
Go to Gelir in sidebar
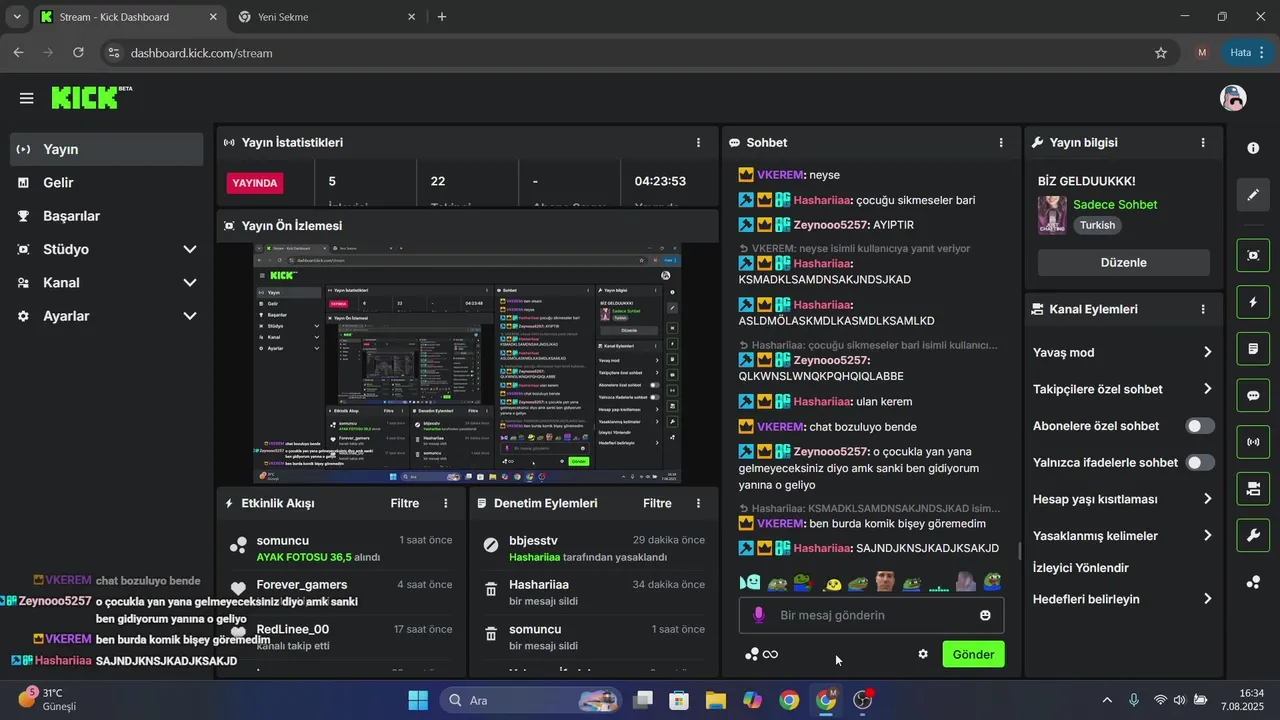[106, 183]
